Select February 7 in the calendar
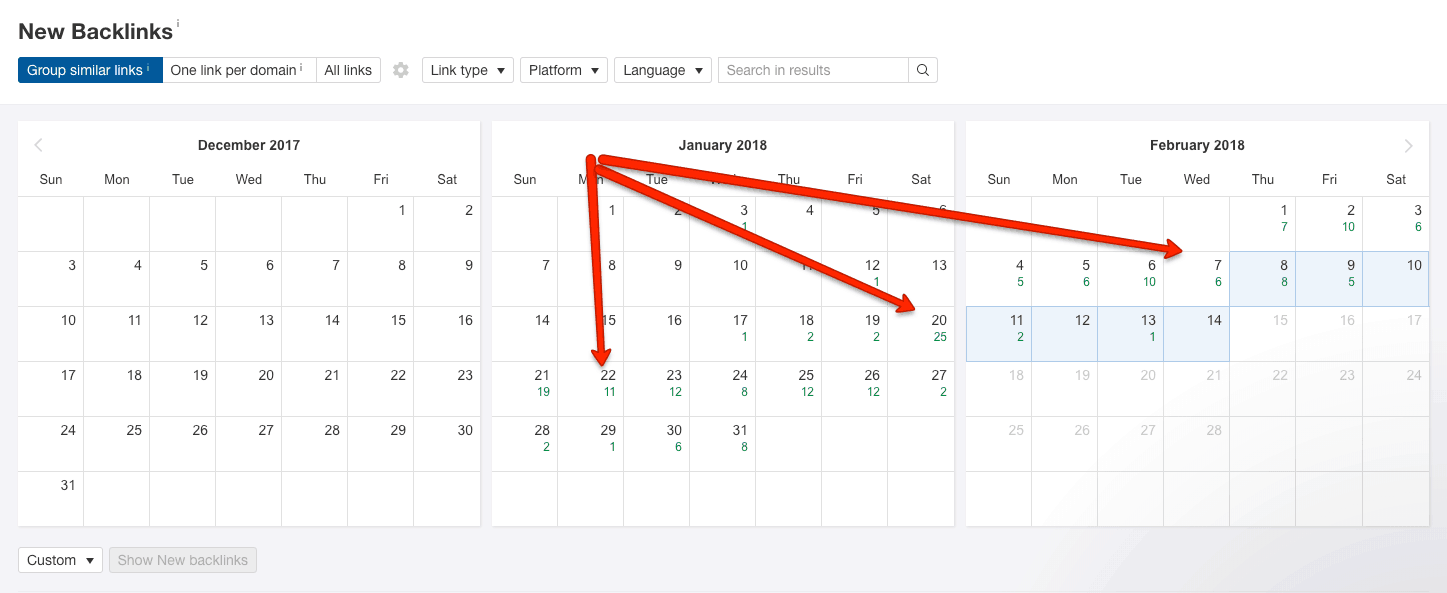The image size is (1447, 593). pos(1197,279)
